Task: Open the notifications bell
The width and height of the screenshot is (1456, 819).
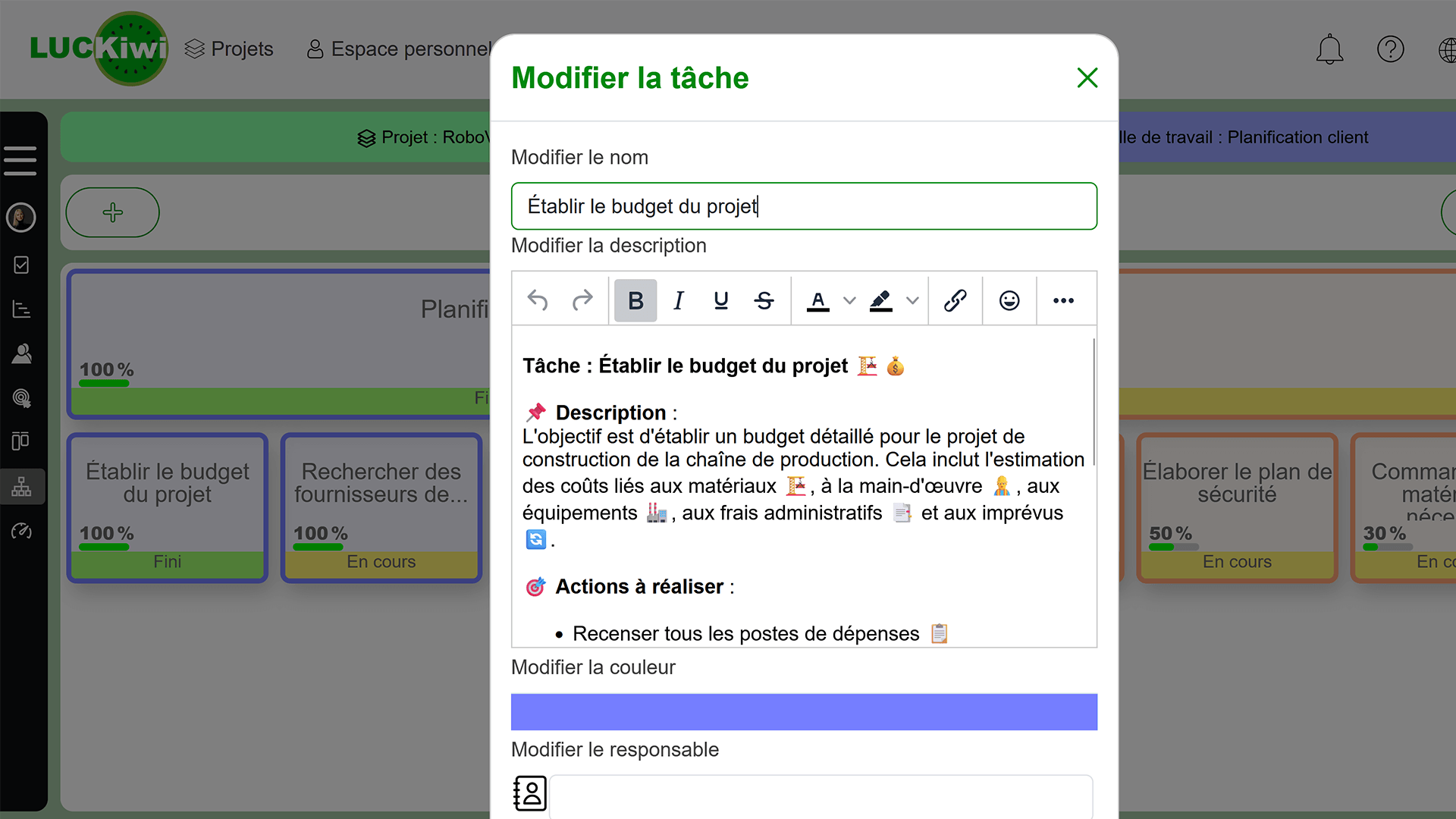Action: click(1329, 49)
